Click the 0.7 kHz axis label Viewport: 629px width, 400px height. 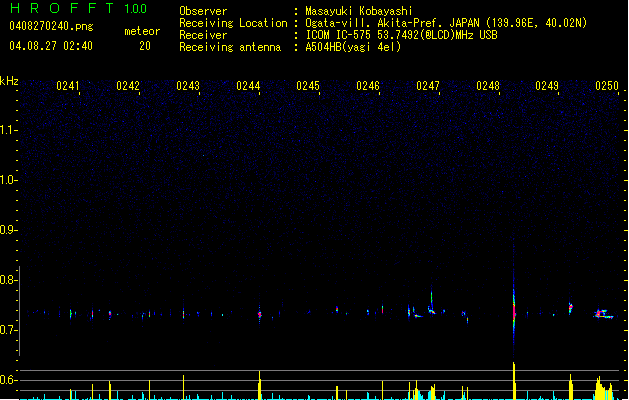click(x=8, y=330)
